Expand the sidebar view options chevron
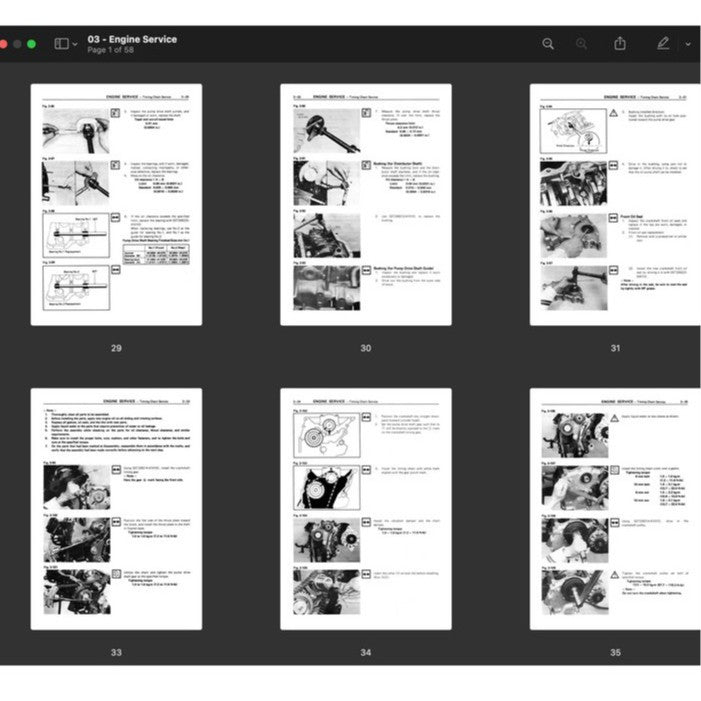Viewport: 701px width, 701px height. tap(75, 44)
